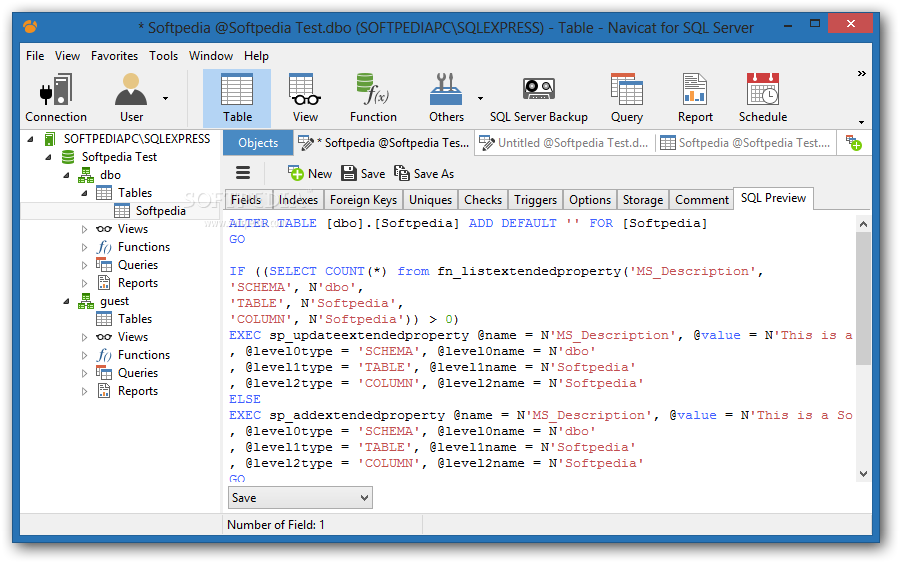Image resolution: width=900 pixels, height=563 pixels.
Task: Click scroll down arrow in SQL preview
Action: tap(863, 473)
